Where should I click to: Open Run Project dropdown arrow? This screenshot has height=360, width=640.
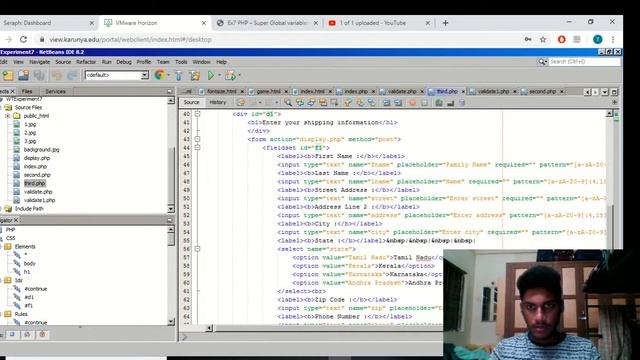(x=219, y=75)
